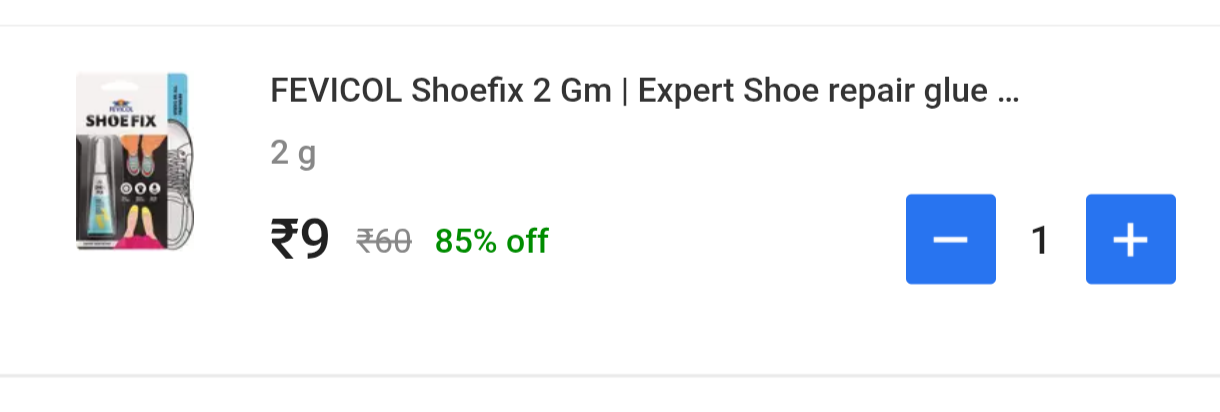This screenshot has height=412, width=1220.
Task: Click the quantity value 1
Action: tap(1040, 240)
